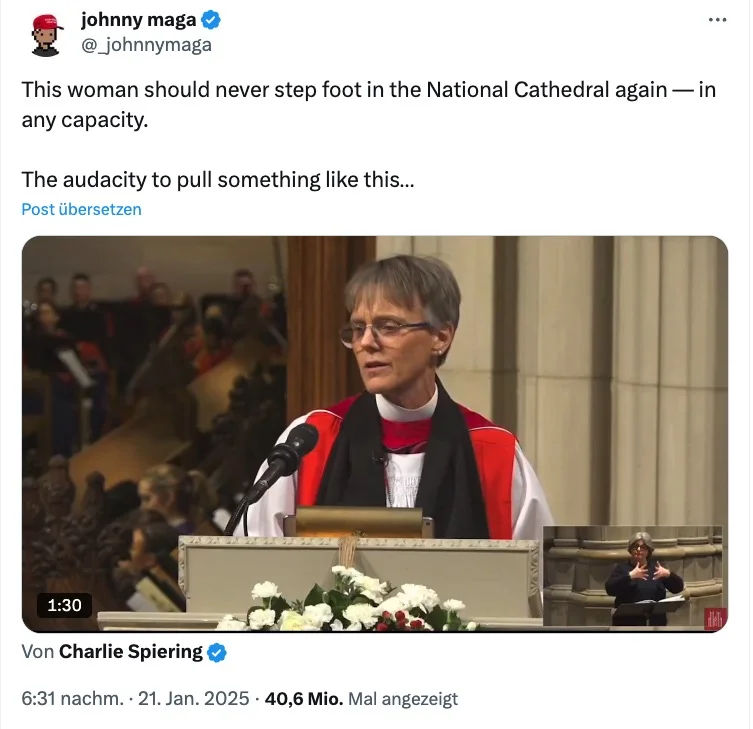
Task: Click the verified badge beside johnny maga
Action: (212, 21)
